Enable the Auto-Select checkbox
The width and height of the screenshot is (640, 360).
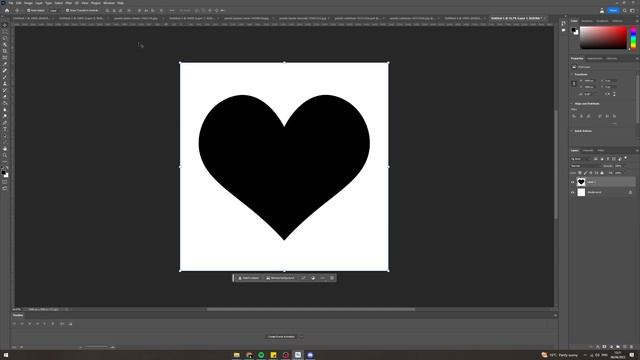(x=29, y=11)
